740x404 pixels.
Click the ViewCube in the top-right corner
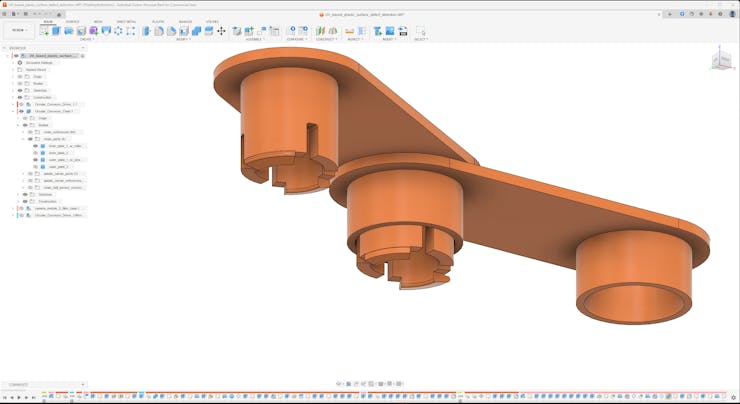point(720,60)
